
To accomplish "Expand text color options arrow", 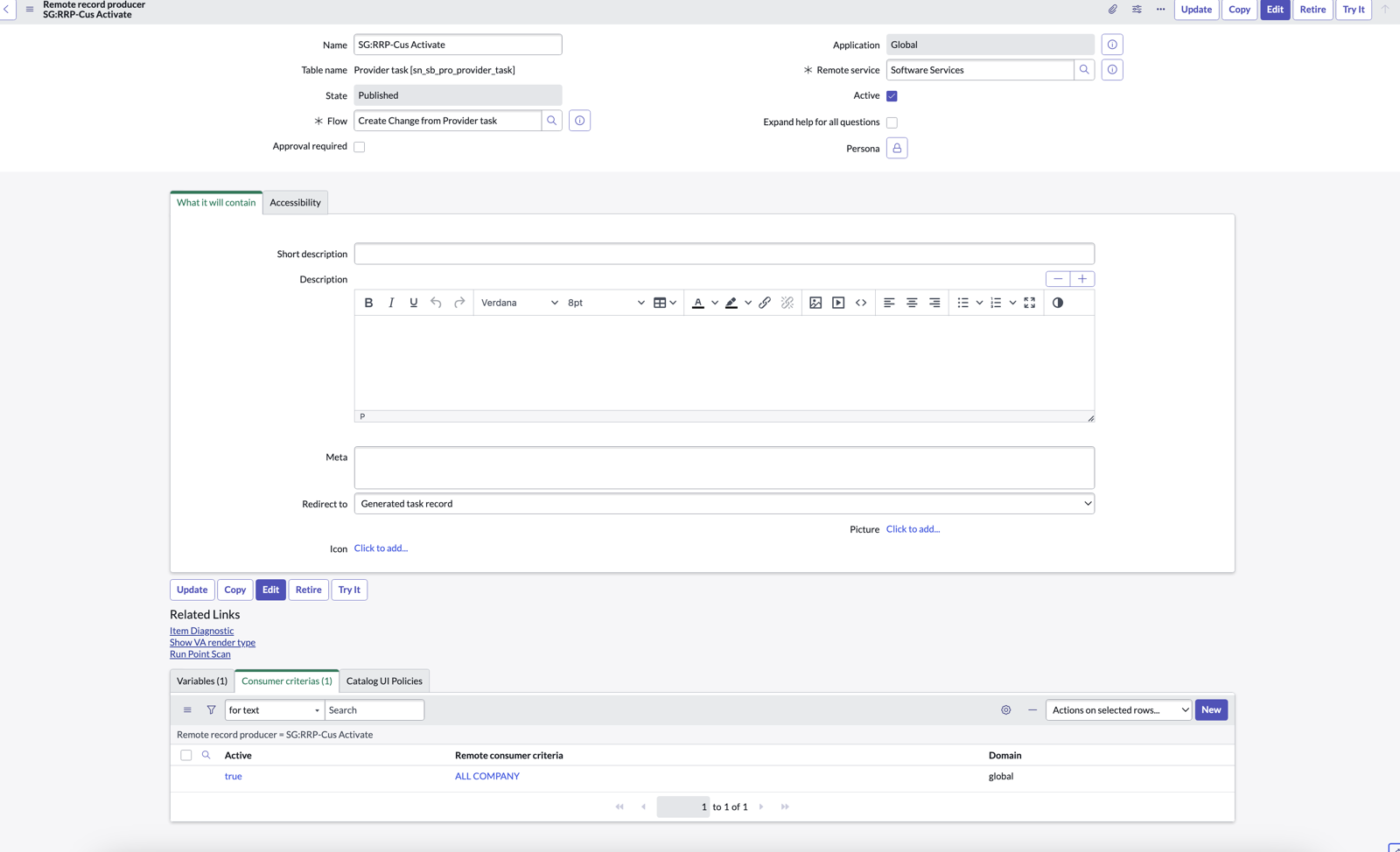I will pos(715,303).
